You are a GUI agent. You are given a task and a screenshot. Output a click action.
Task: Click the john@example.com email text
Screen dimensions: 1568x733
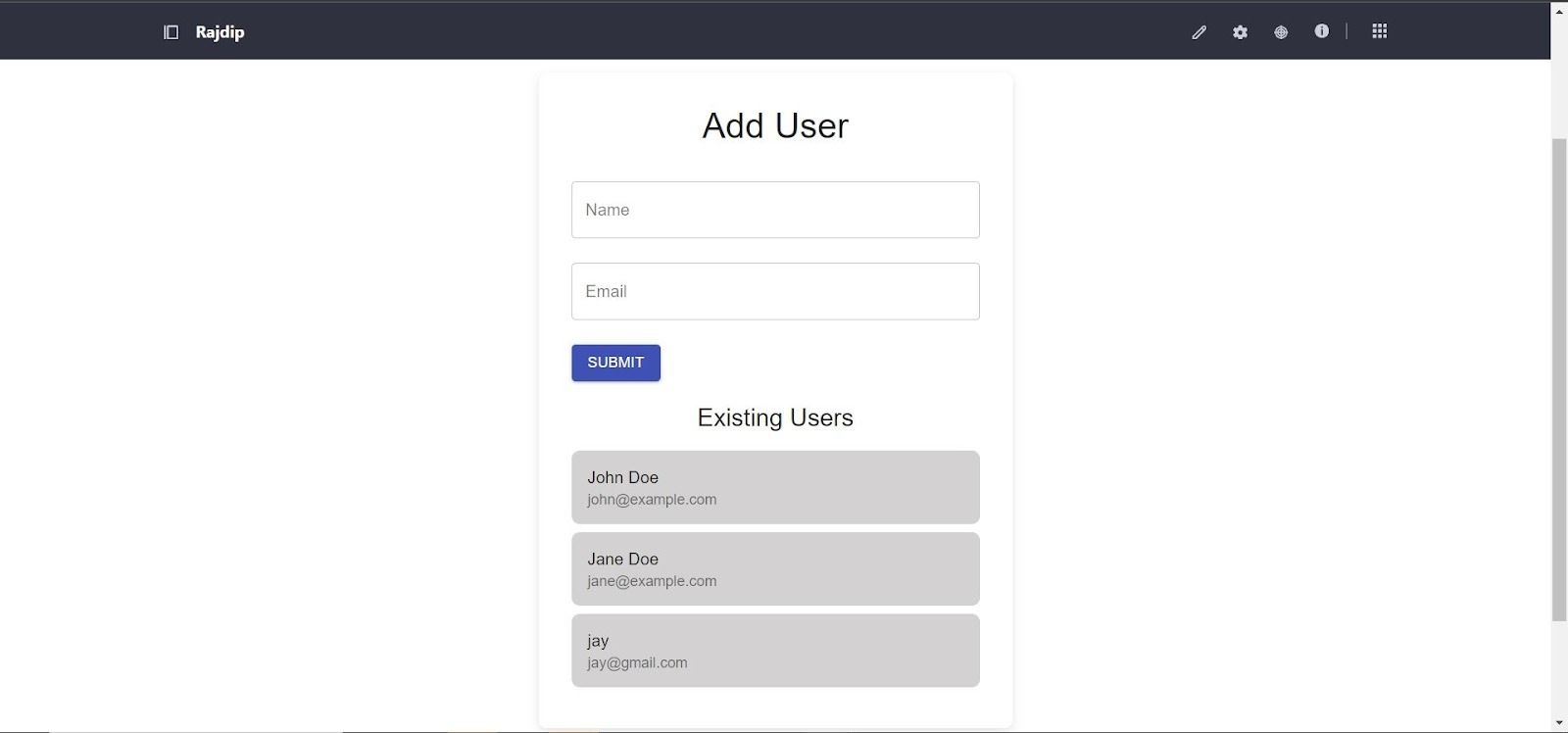tap(652, 500)
